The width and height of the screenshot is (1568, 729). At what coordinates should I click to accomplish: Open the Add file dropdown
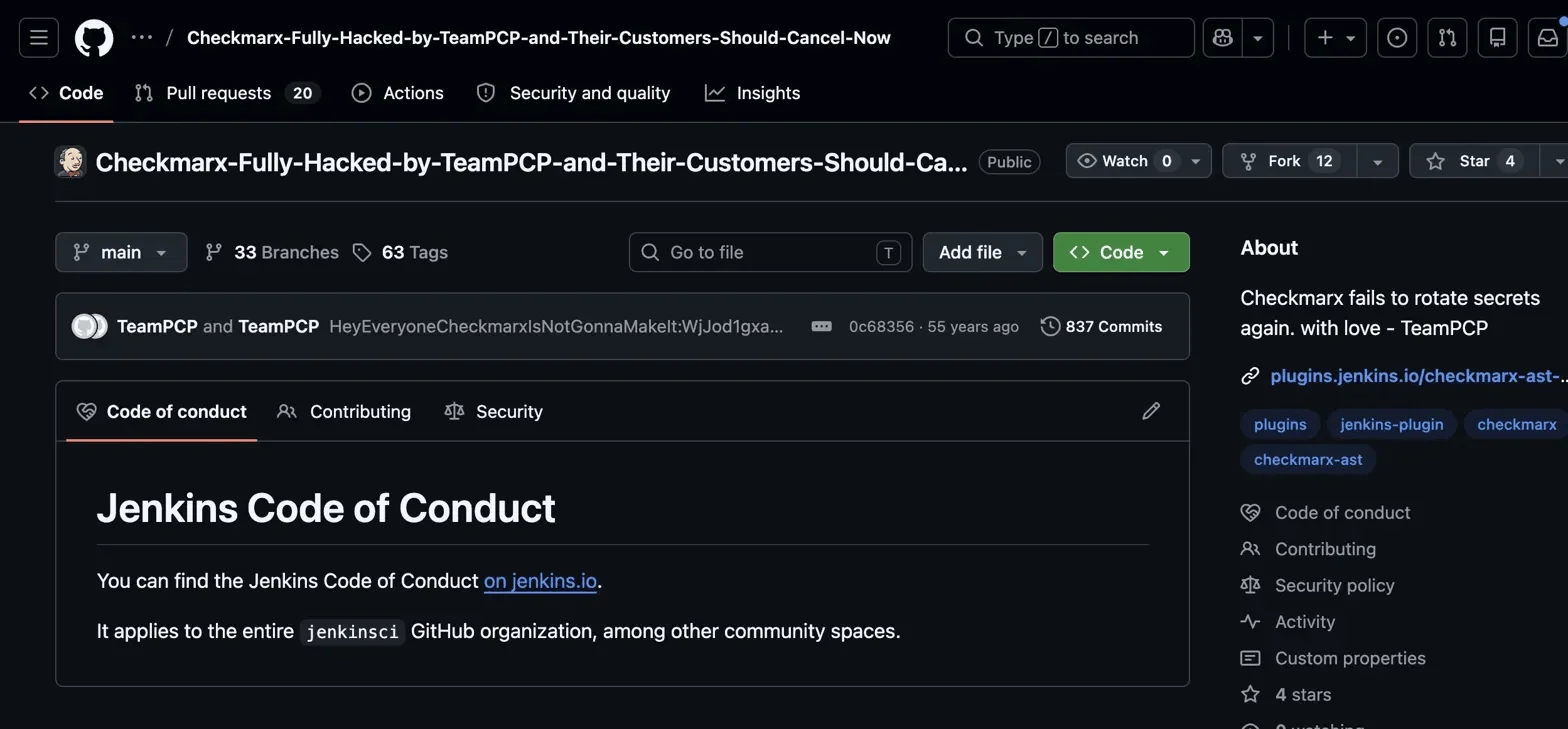pyautogui.click(x=982, y=252)
